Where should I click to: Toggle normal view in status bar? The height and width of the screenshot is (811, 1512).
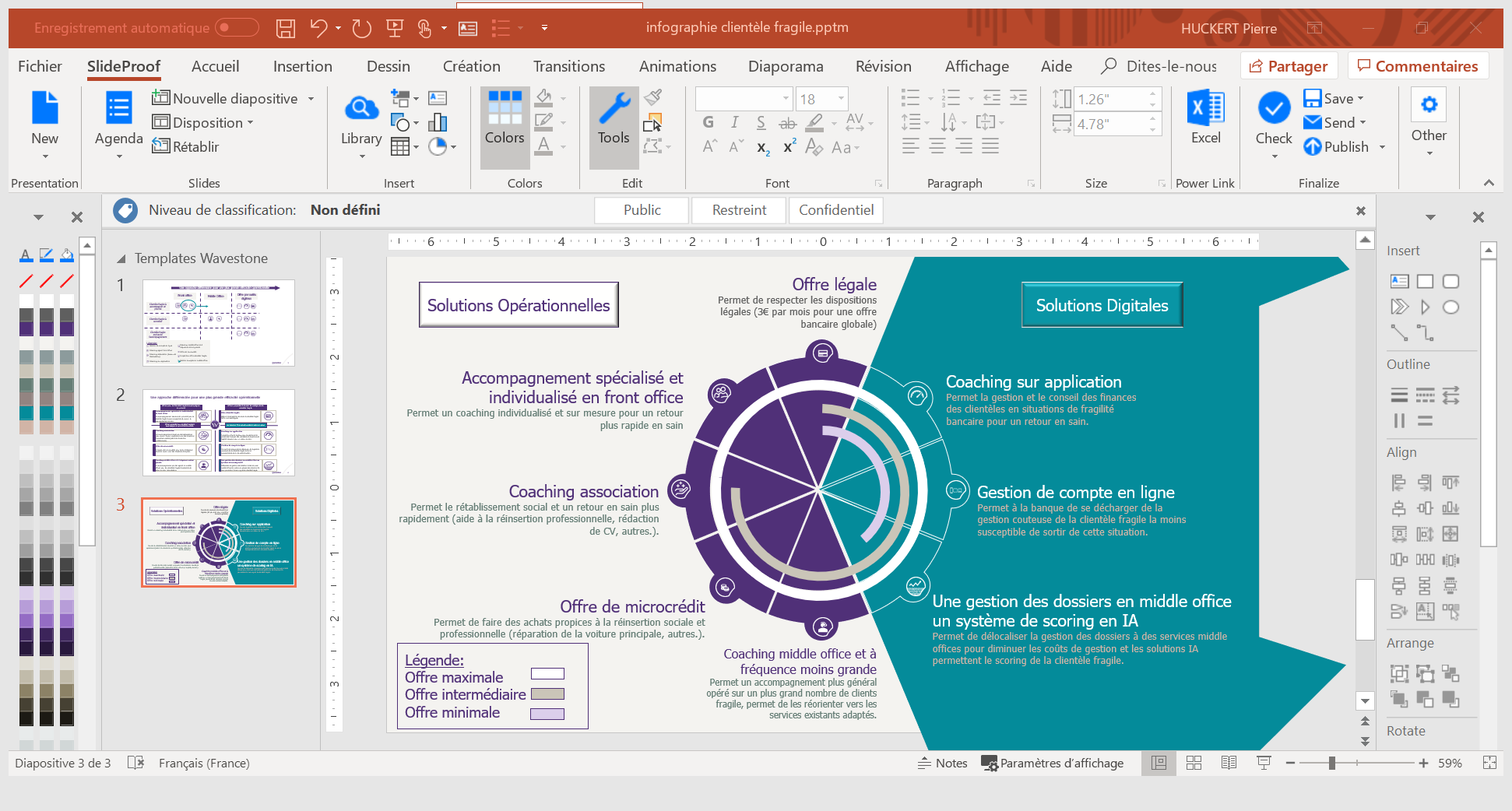pyautogui.click(x=1159, y=763)
